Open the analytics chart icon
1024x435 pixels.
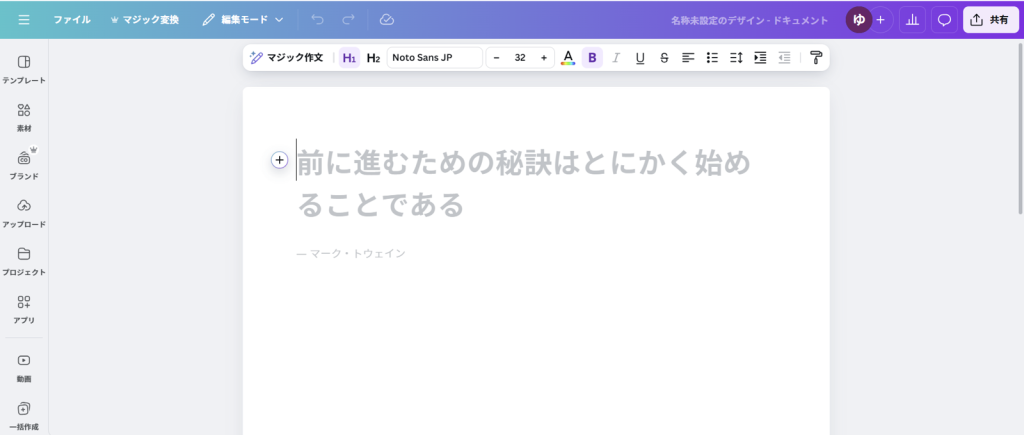[911, 19]
